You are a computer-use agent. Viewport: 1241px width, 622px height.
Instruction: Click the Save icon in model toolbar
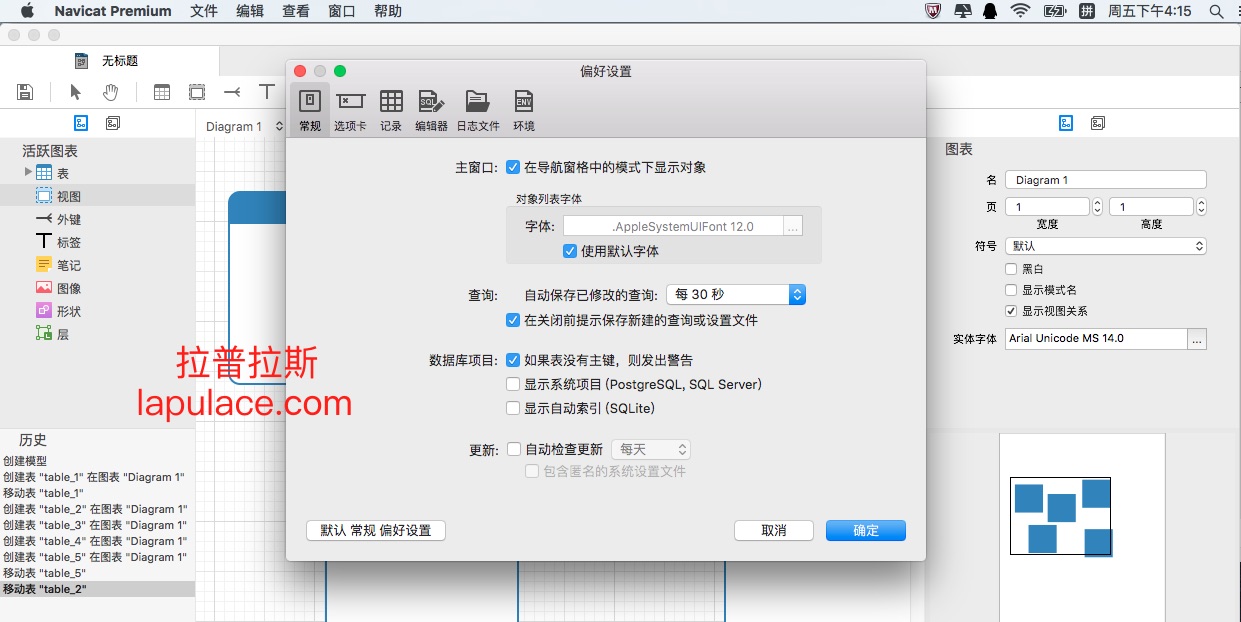[x=26, y=92]
